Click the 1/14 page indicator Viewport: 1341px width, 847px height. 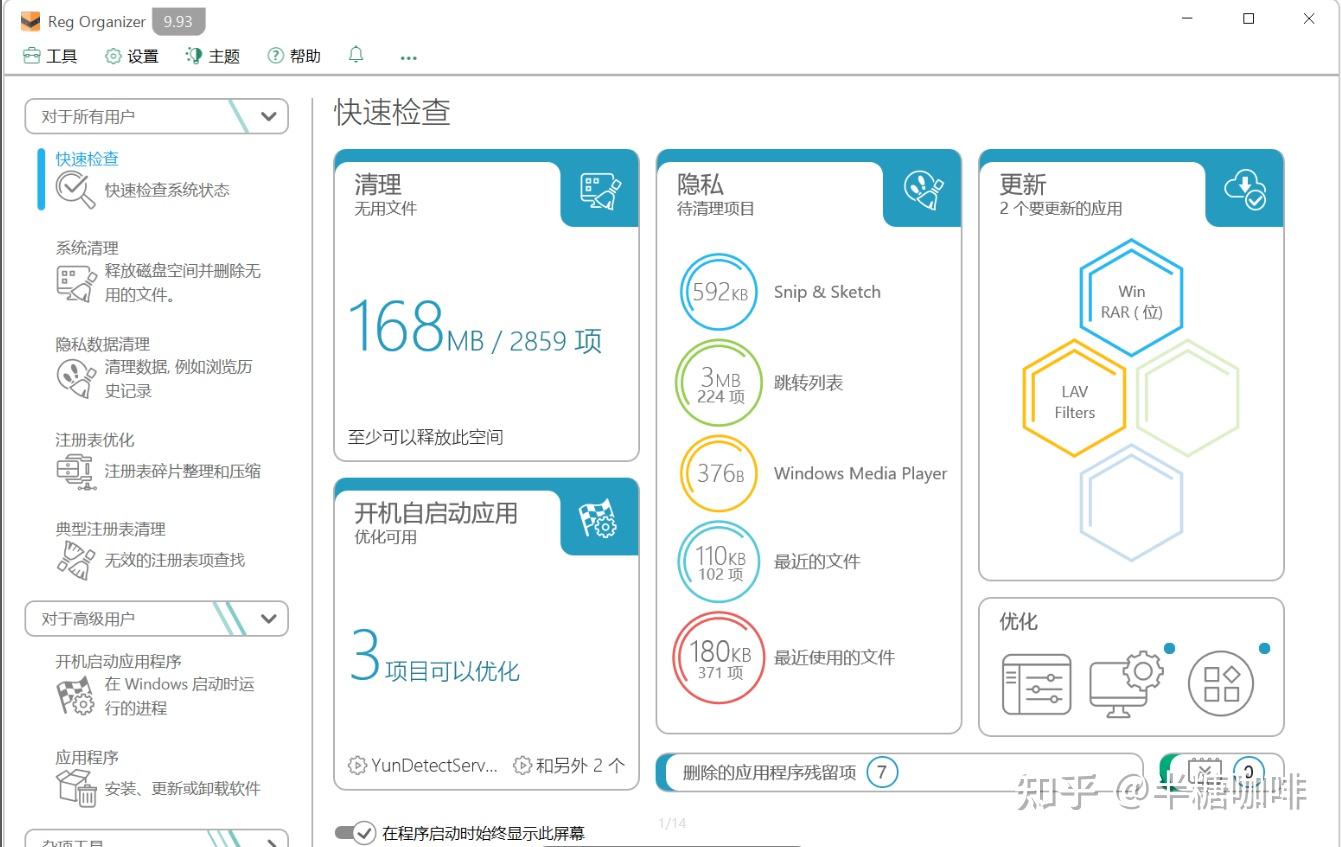(x=672, y=823)
